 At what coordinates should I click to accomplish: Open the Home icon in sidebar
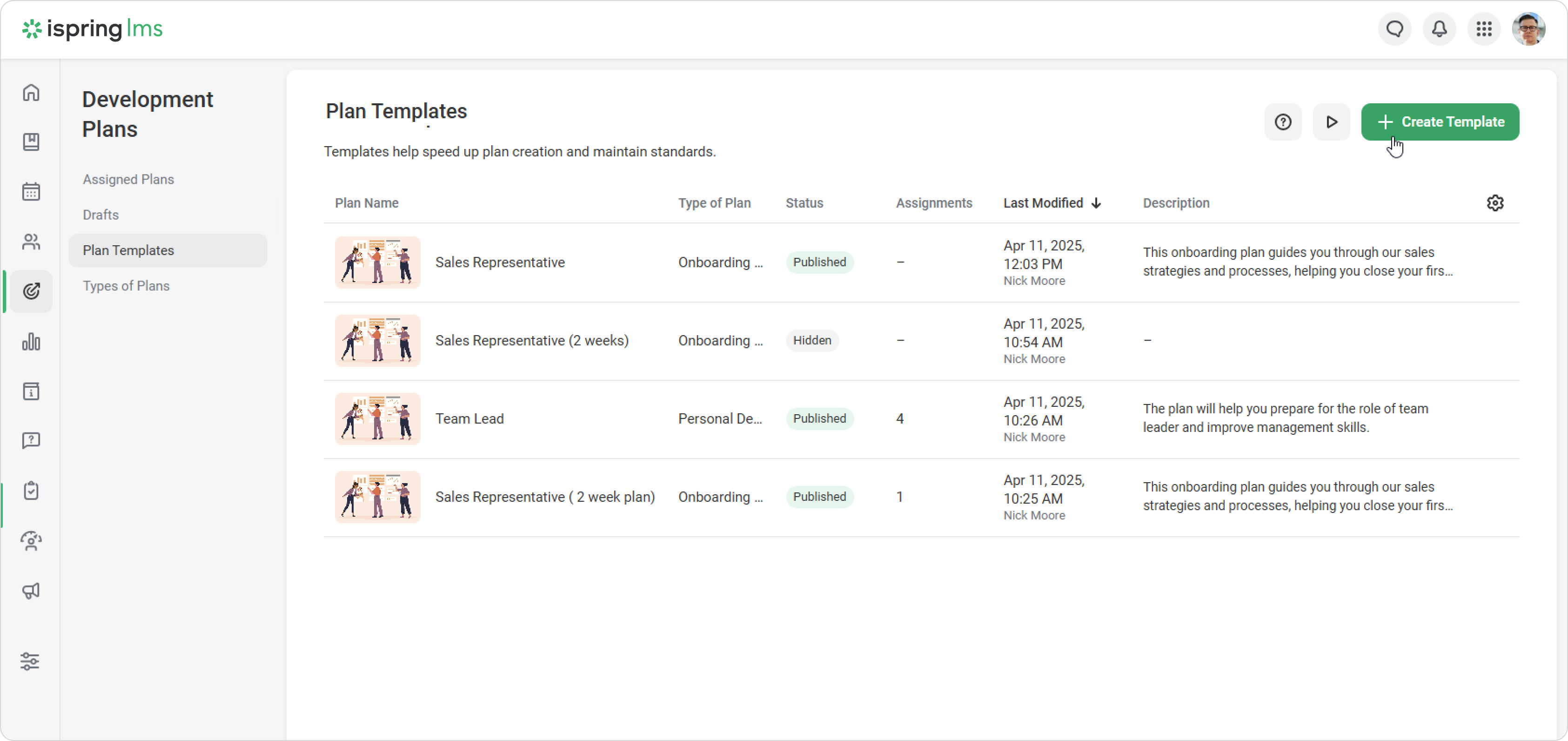pyautogui.click(x=31, y=93)
